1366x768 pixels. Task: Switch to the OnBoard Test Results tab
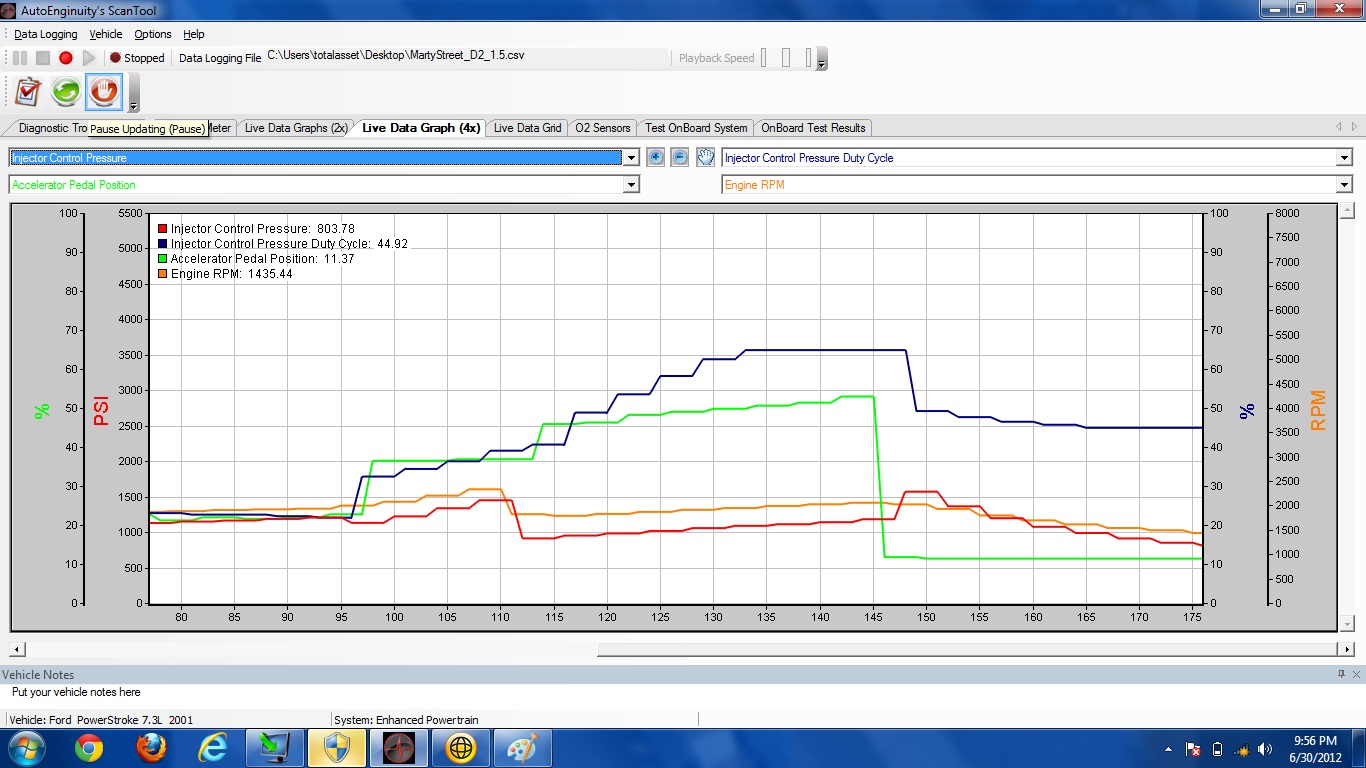tap(813, 128)
